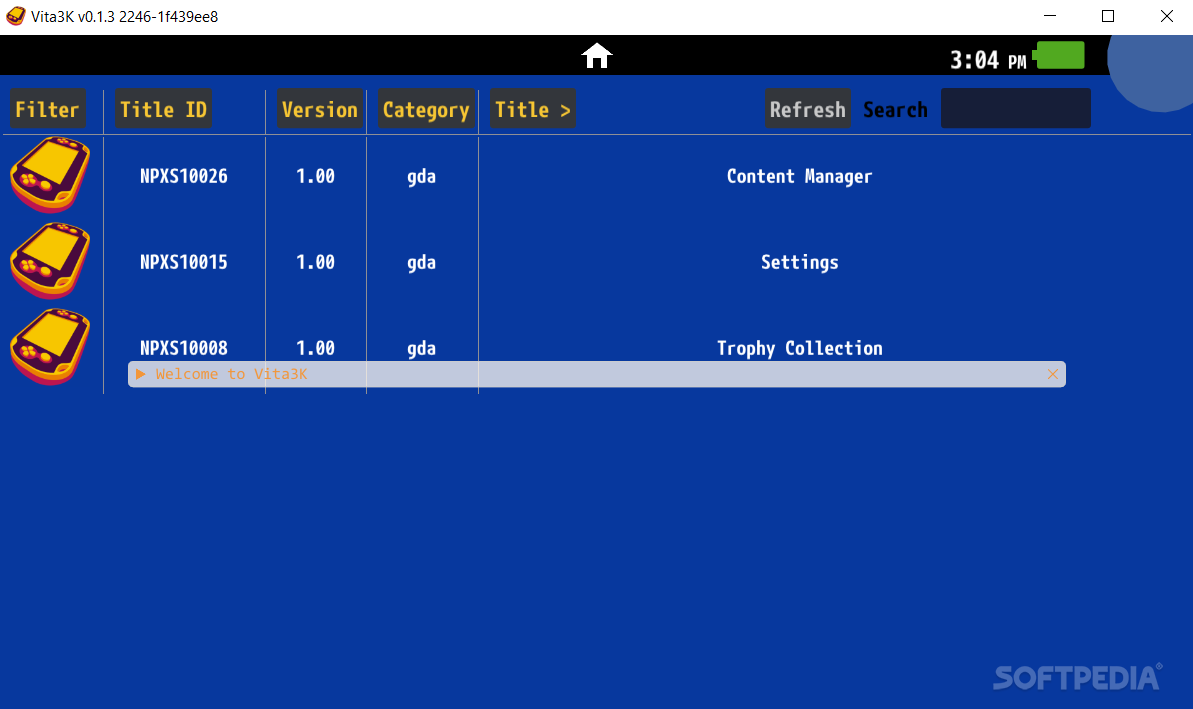The image size is (1193, 709).
Task: Launch Content Manager via its console icon
Action: [x=50, y=175]
